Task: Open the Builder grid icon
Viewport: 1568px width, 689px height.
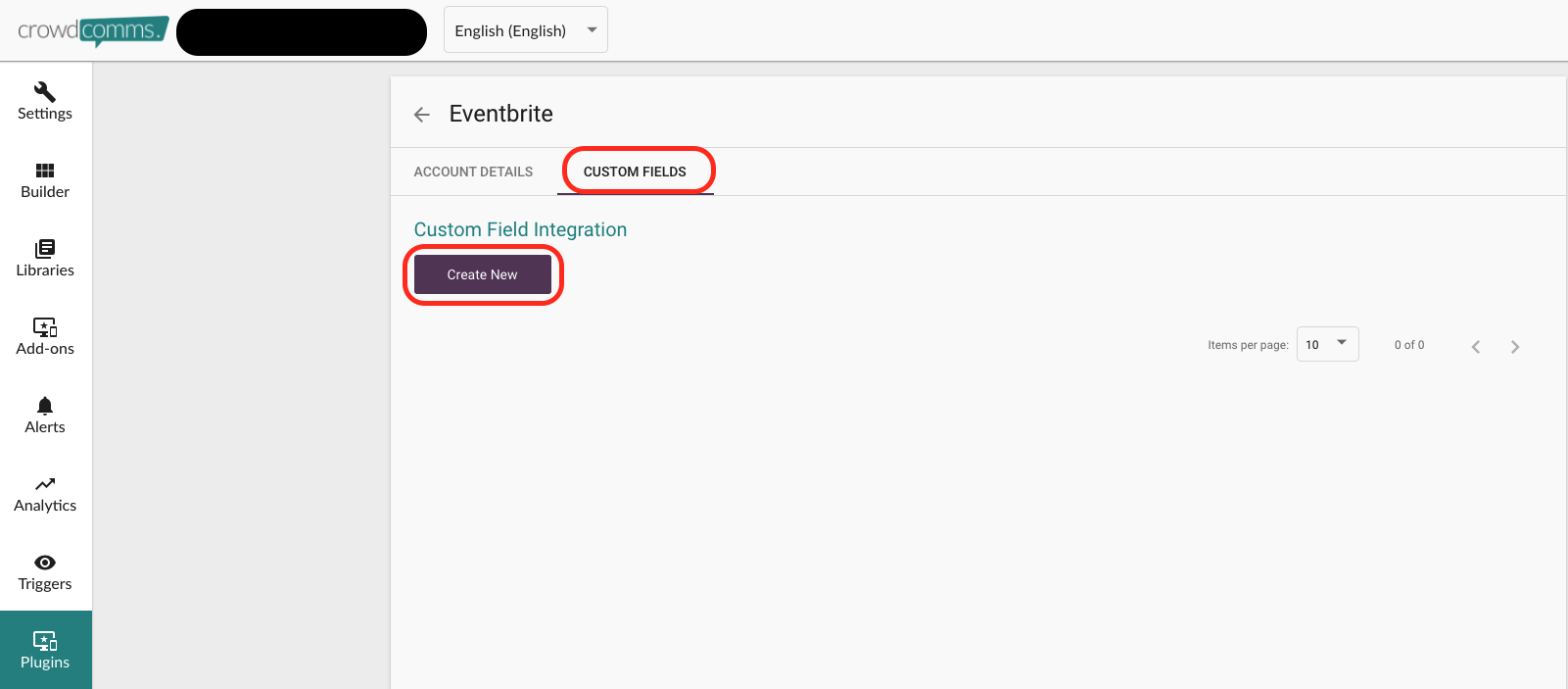Action: [45, 171]
